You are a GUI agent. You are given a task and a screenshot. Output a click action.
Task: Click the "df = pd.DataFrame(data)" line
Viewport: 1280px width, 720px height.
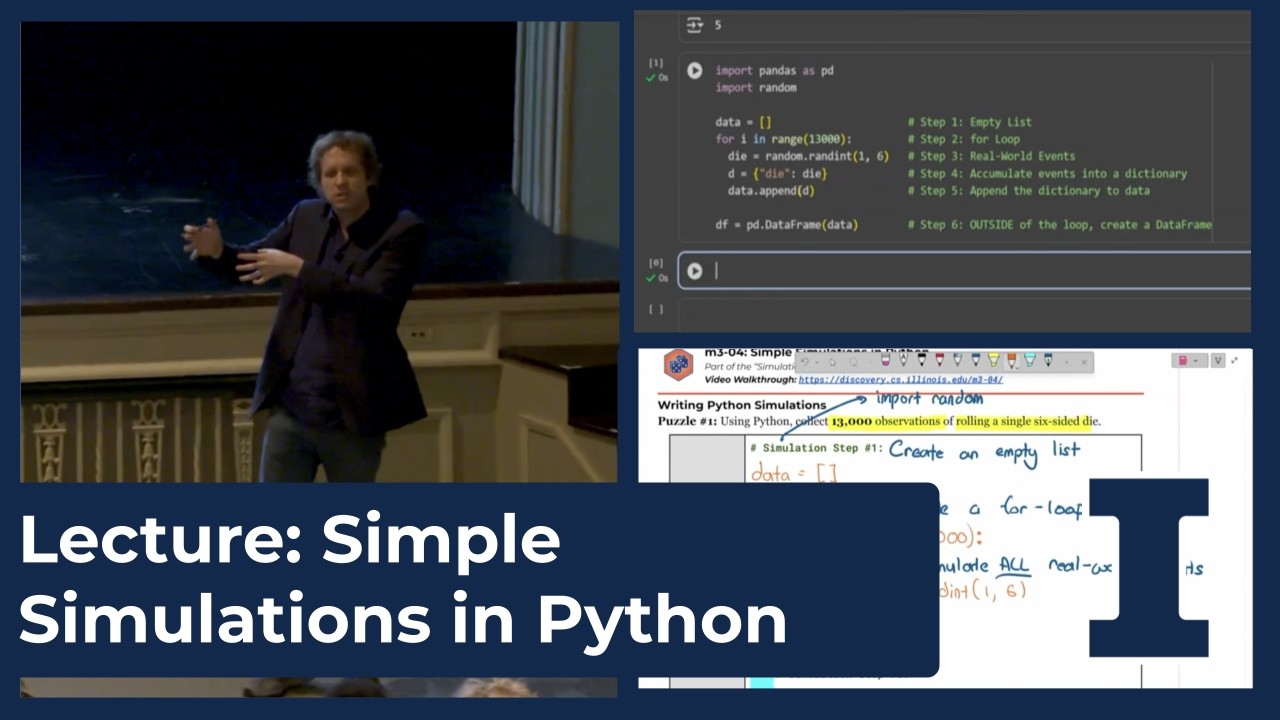(x=786, y=225)
